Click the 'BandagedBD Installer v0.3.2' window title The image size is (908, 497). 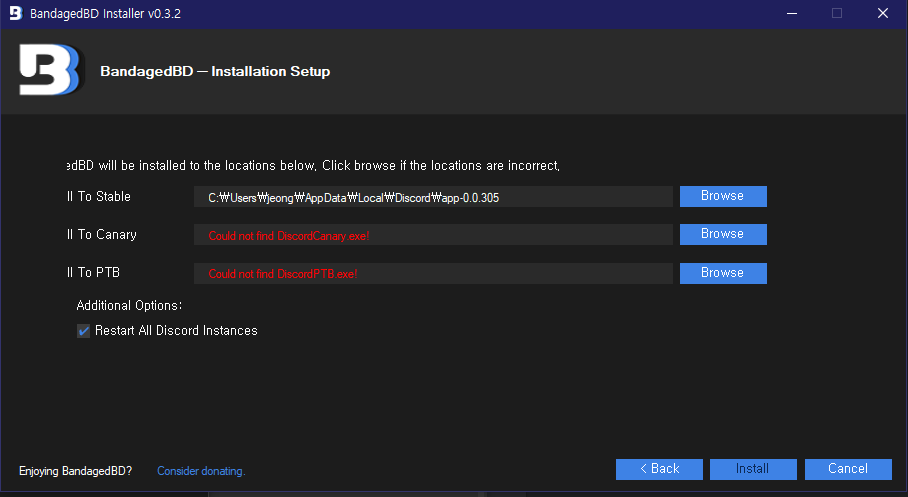coord(105,13)
